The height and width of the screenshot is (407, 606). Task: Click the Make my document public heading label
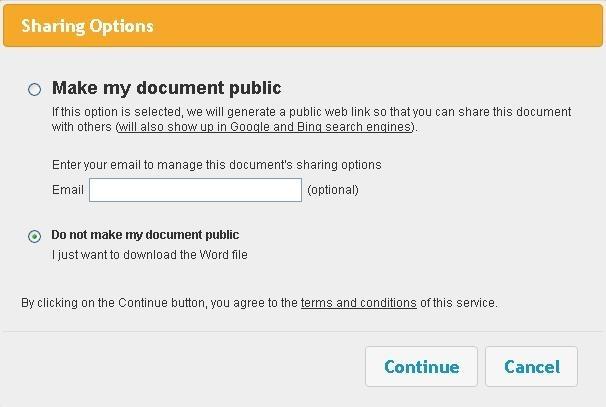(167, 88)
